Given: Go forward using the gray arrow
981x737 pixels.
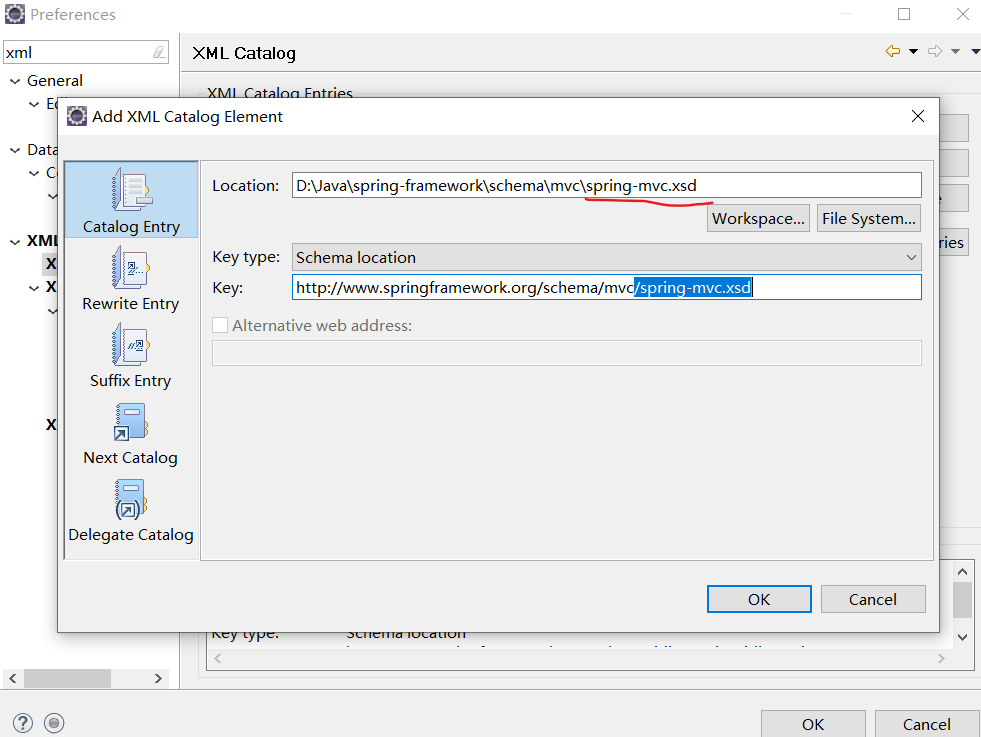Looking at the screenshot, I should (x=935, y=51).
